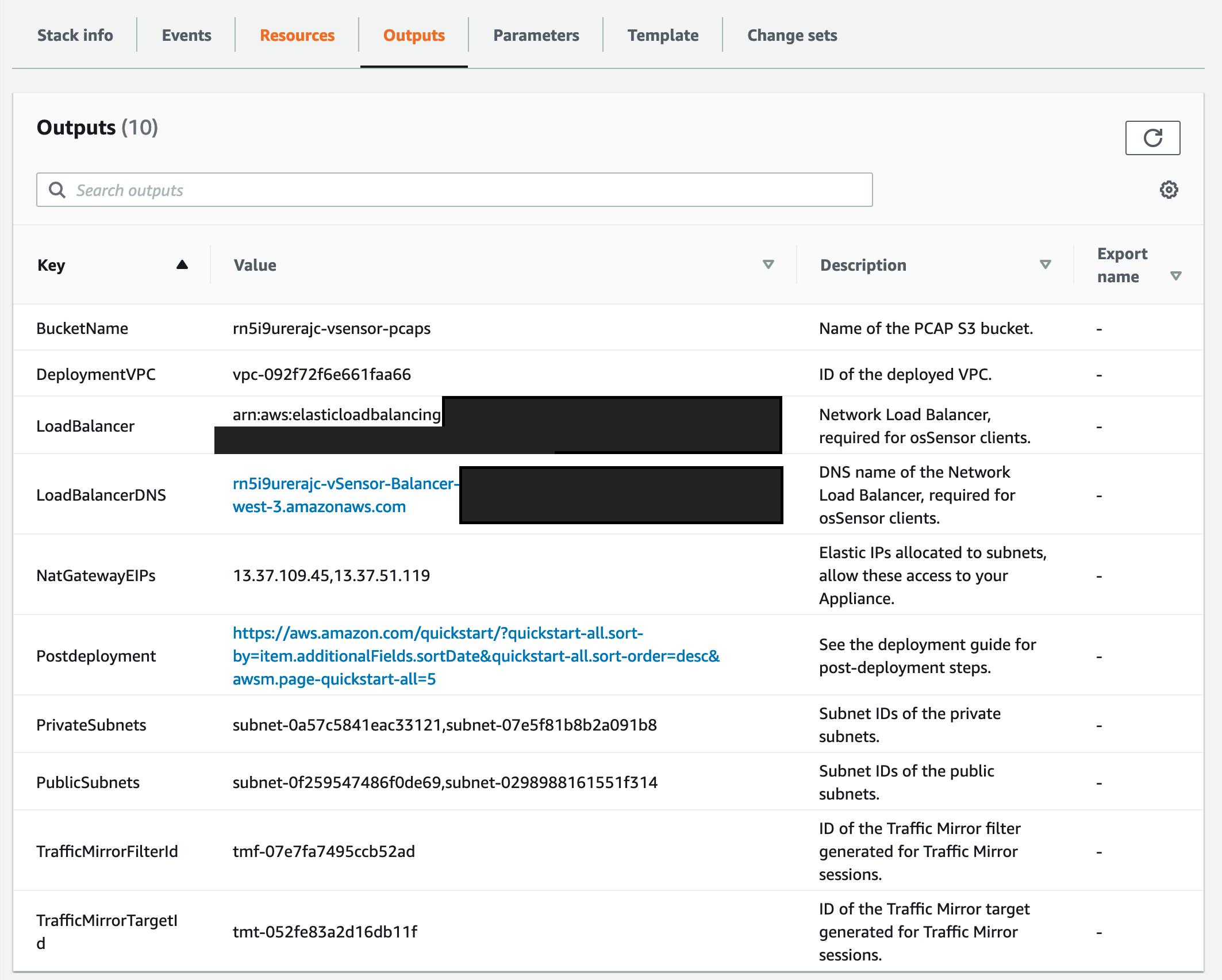Screen dimensions: 1222x980
Task: Click description 'Name of the PCAP S3 bucket.'
Action: (x=926, y=328)
